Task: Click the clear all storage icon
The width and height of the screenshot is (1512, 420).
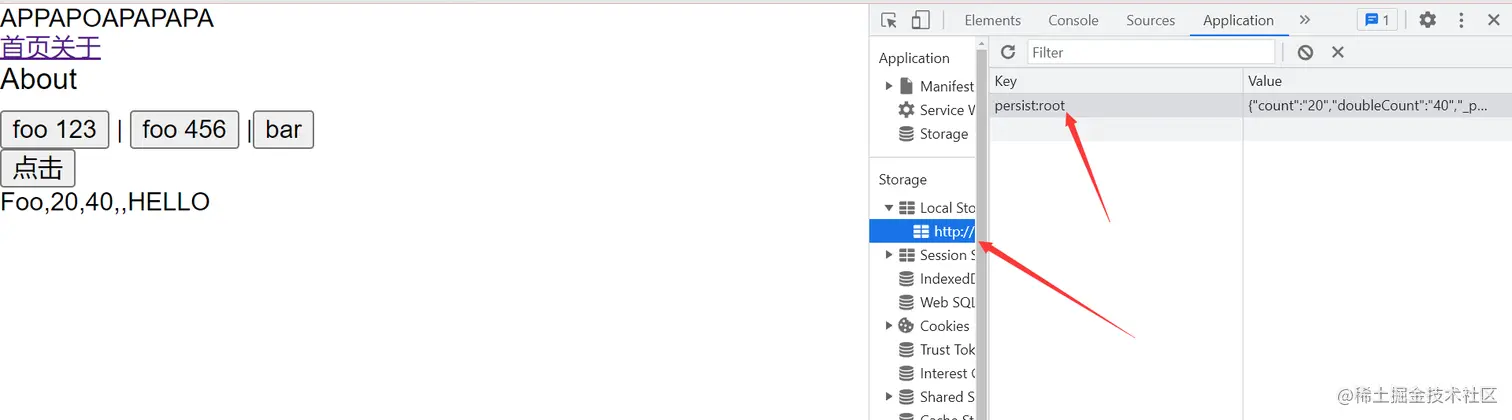Action: 1305,52
